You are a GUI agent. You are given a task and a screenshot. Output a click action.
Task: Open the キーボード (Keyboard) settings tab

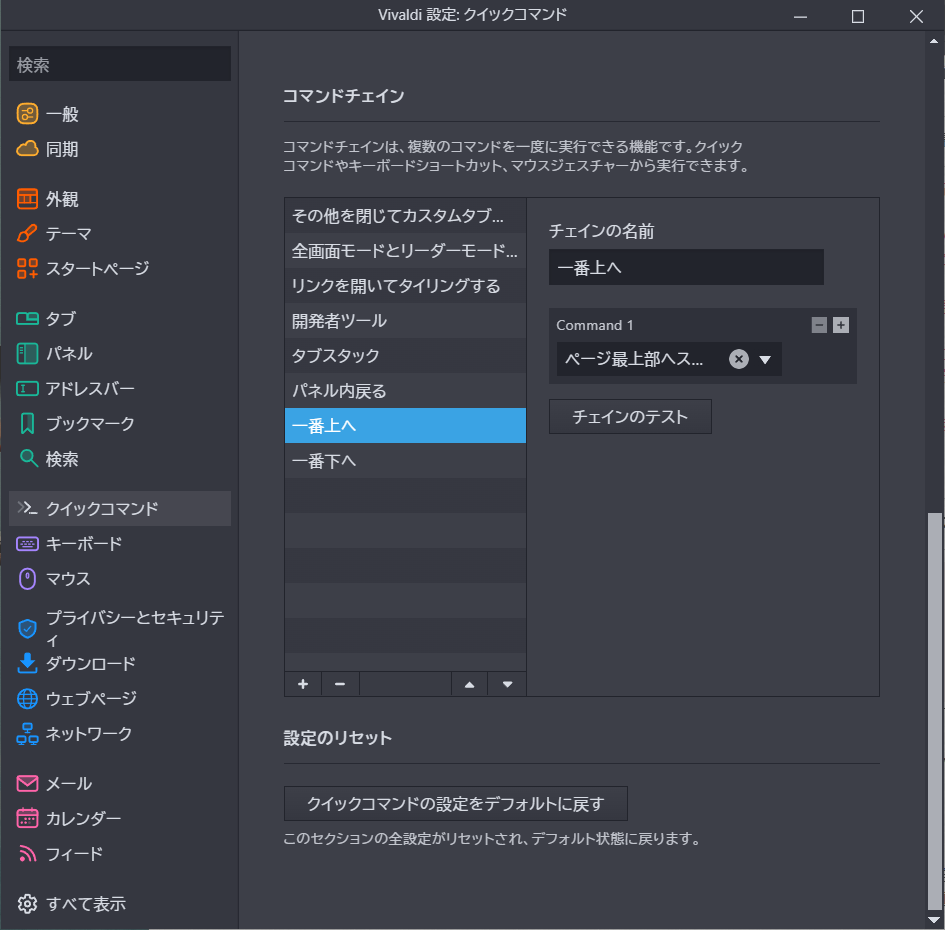(x=84, y=544)
